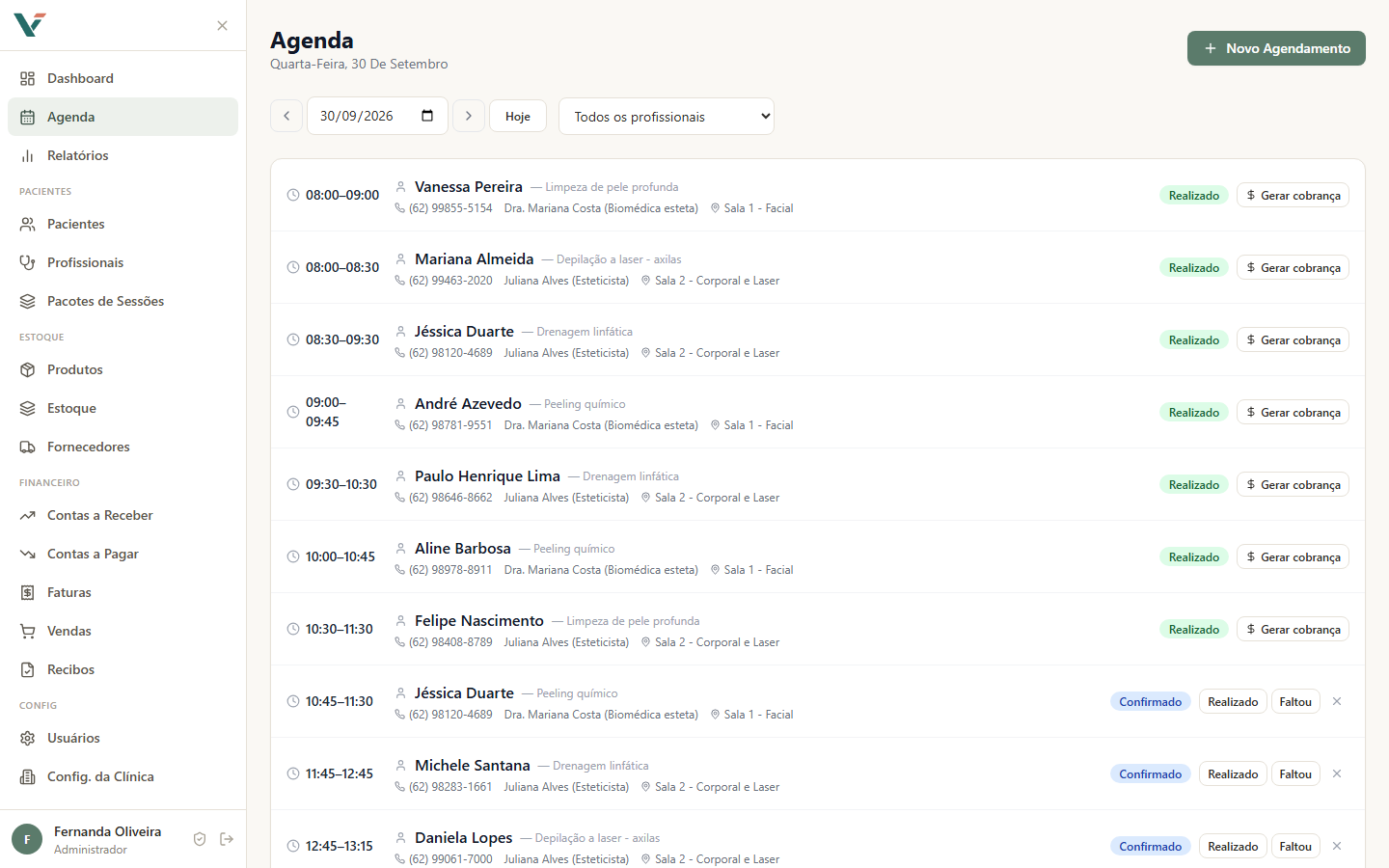Click the Config. da Clínica building icon

pos(28,776)
